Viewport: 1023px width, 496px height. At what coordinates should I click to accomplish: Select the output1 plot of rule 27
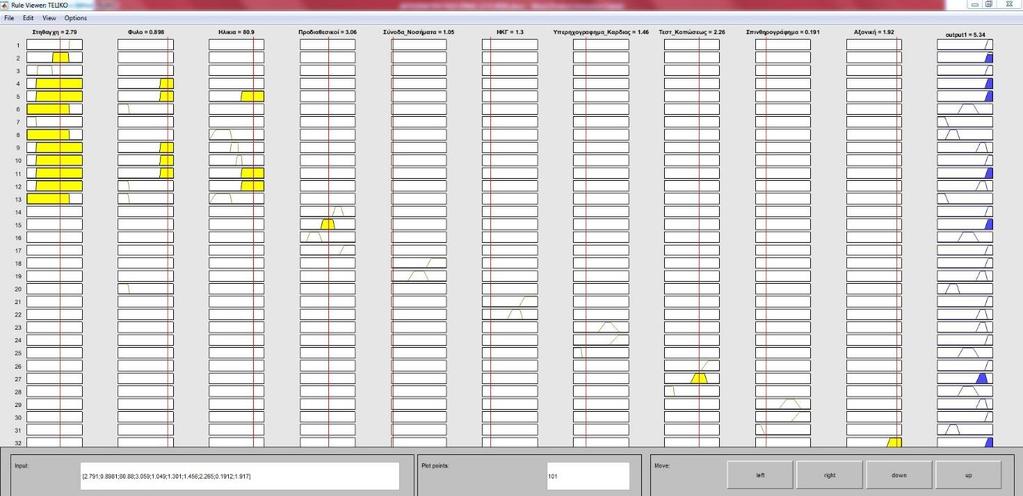tap(965, 378)
